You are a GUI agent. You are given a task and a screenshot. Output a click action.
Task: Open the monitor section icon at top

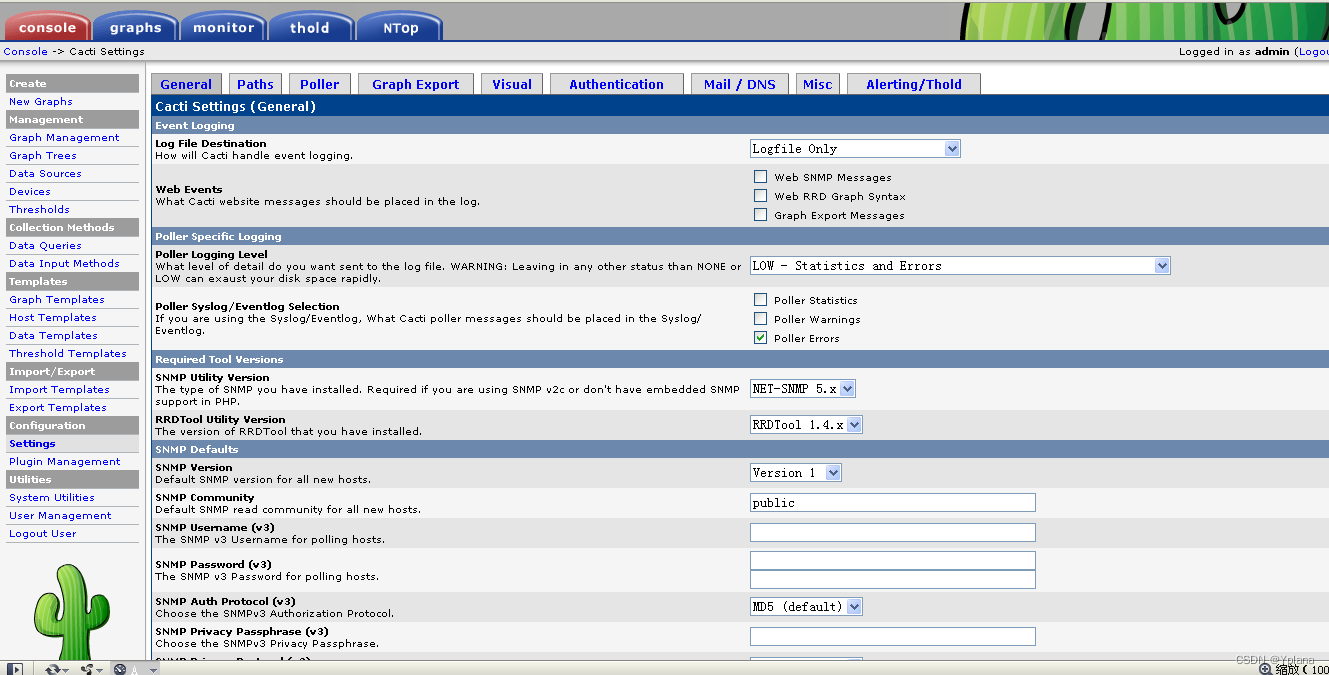pos(222,24)
